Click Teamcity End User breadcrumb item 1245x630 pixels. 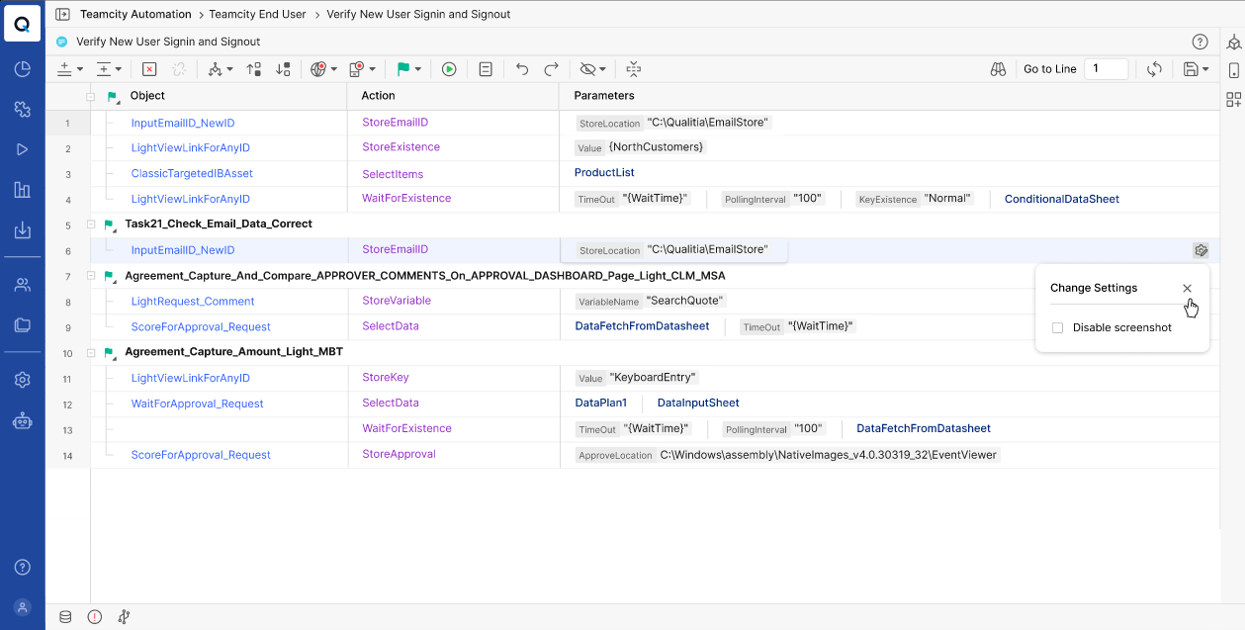[x=266, y=15]
